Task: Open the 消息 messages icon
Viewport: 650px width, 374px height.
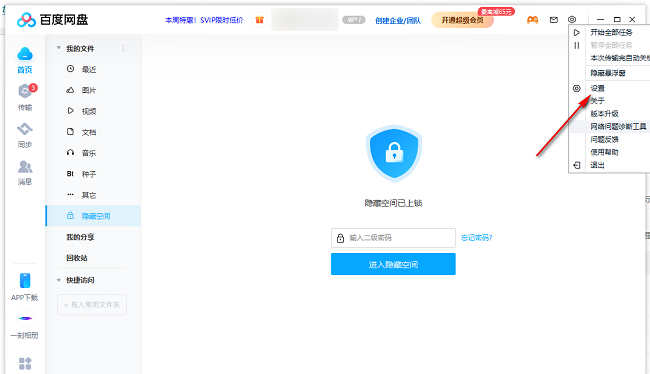Action: (x=25, y=167)
